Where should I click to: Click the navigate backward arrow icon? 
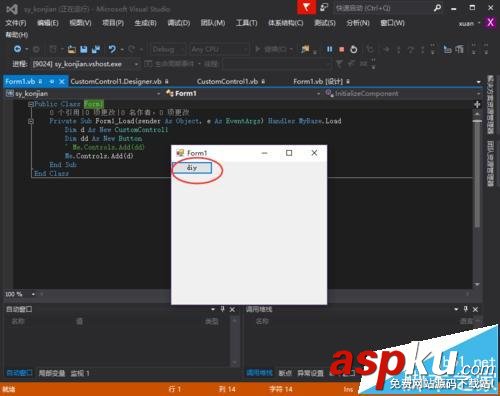(x=17, y=49)
